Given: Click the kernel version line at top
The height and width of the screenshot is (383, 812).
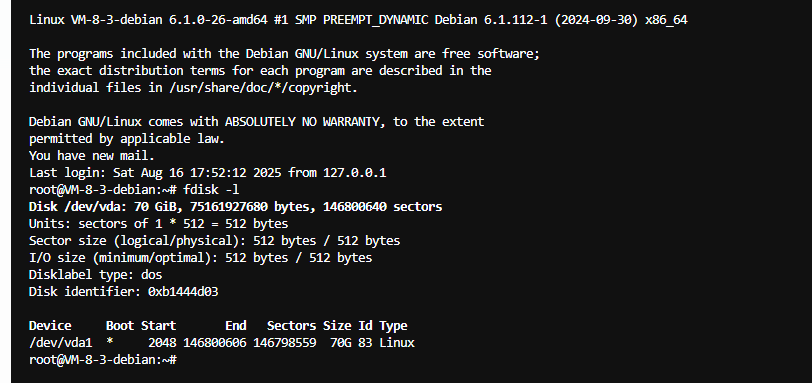Looking at the screenshot, I should 358,20.
